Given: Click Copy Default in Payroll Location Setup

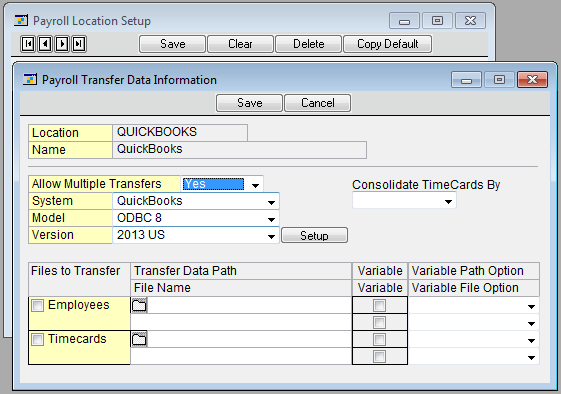Looking at the screenshot, I should [387, 44].
